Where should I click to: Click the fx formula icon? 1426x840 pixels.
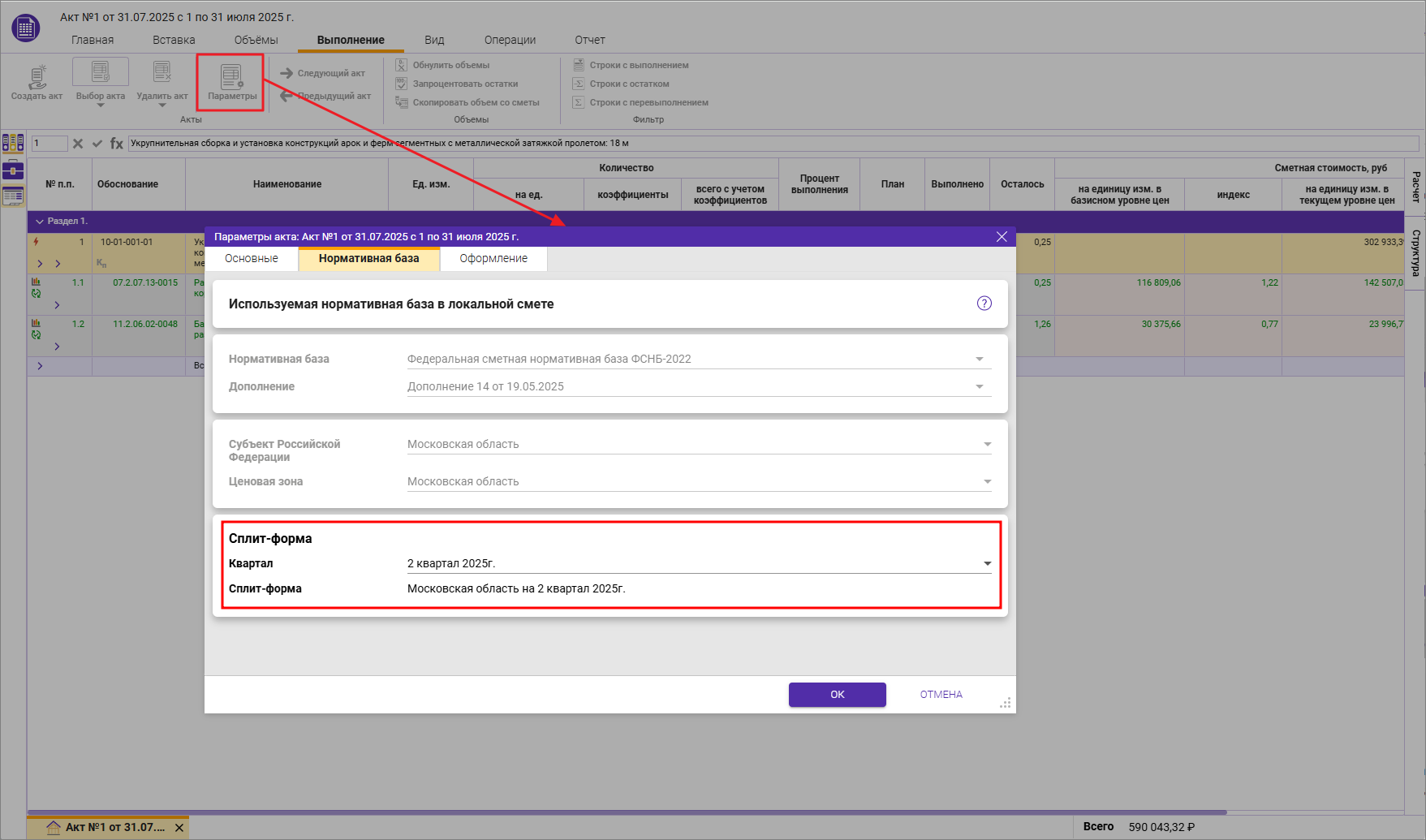tap(117, 144)
